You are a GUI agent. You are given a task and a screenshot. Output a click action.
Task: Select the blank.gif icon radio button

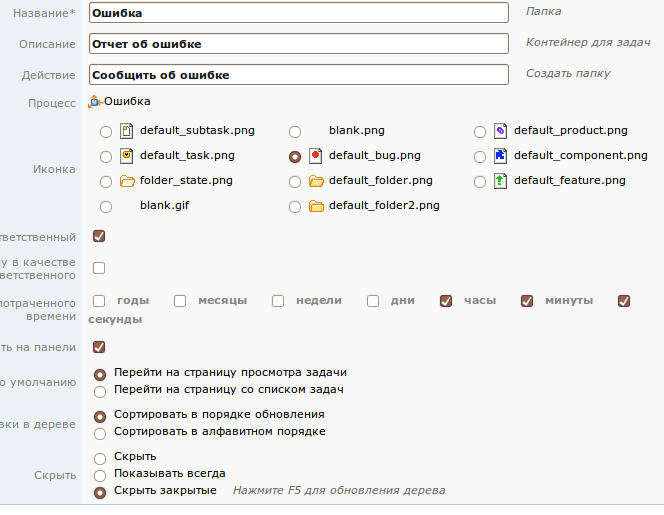106,207
